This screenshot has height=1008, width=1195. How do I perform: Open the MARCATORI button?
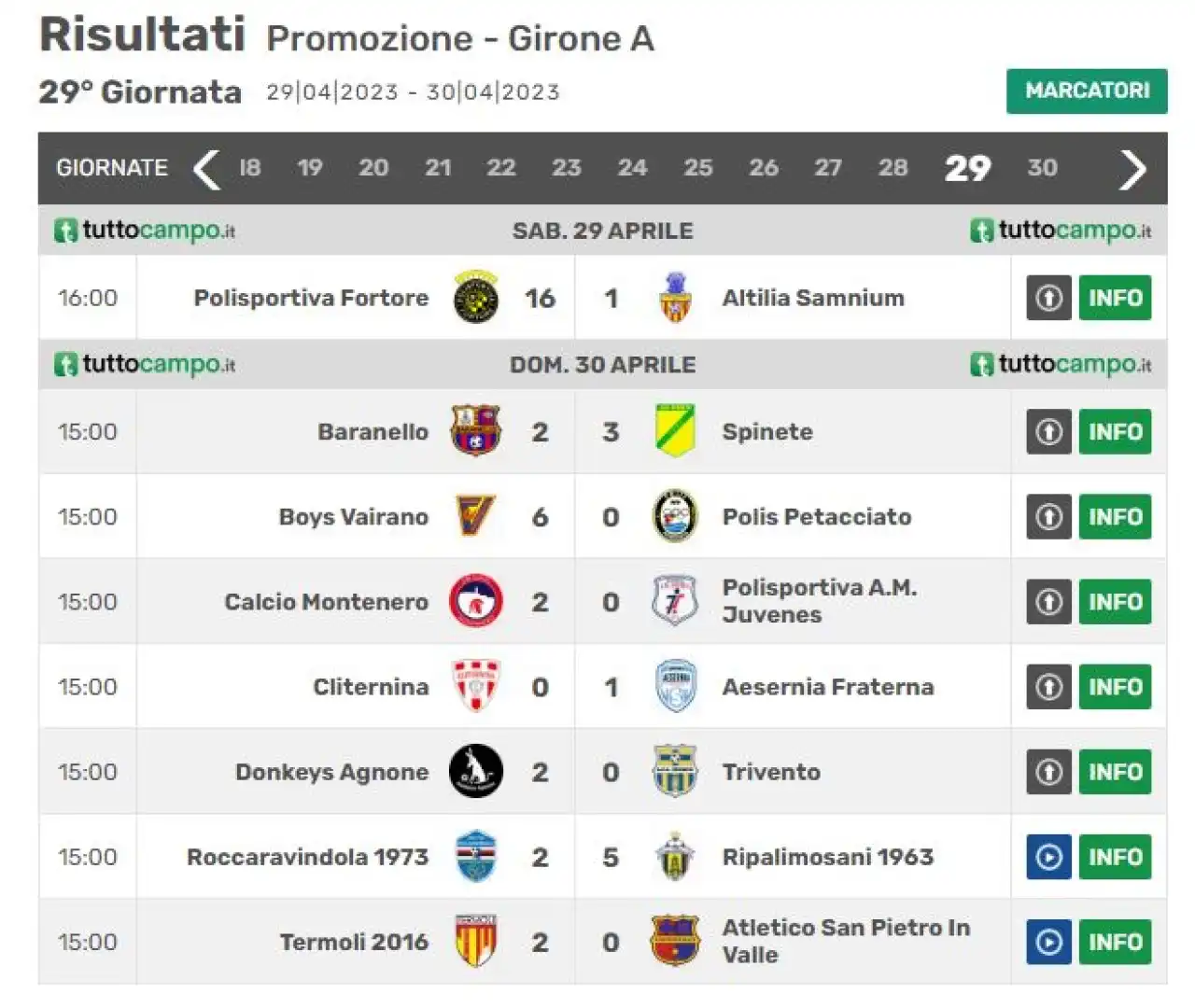pos(1087,91)
